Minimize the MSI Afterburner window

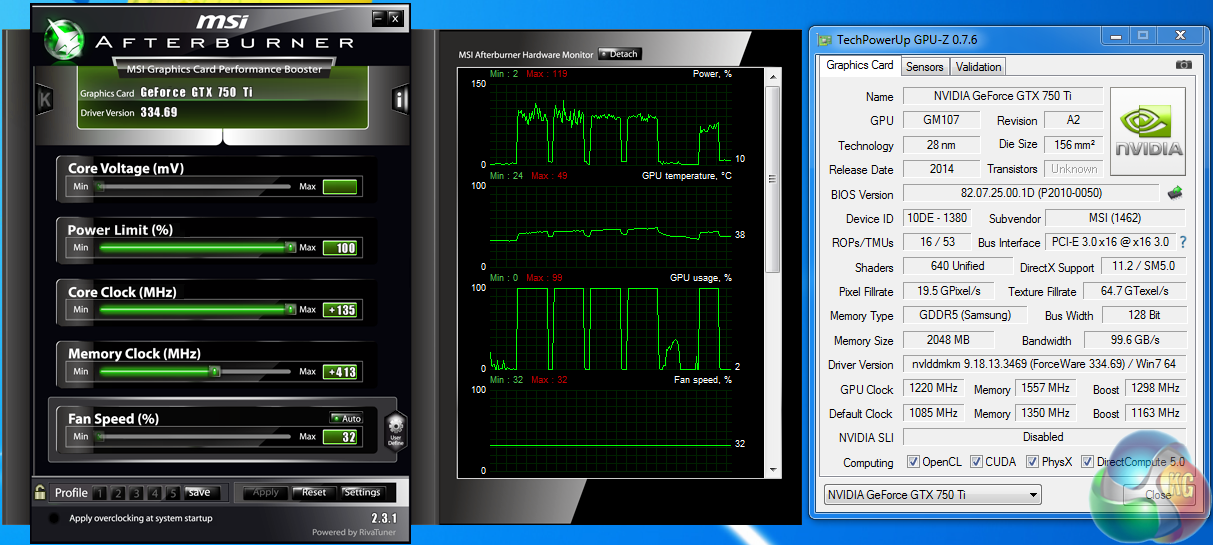click(x=378, y=18)
